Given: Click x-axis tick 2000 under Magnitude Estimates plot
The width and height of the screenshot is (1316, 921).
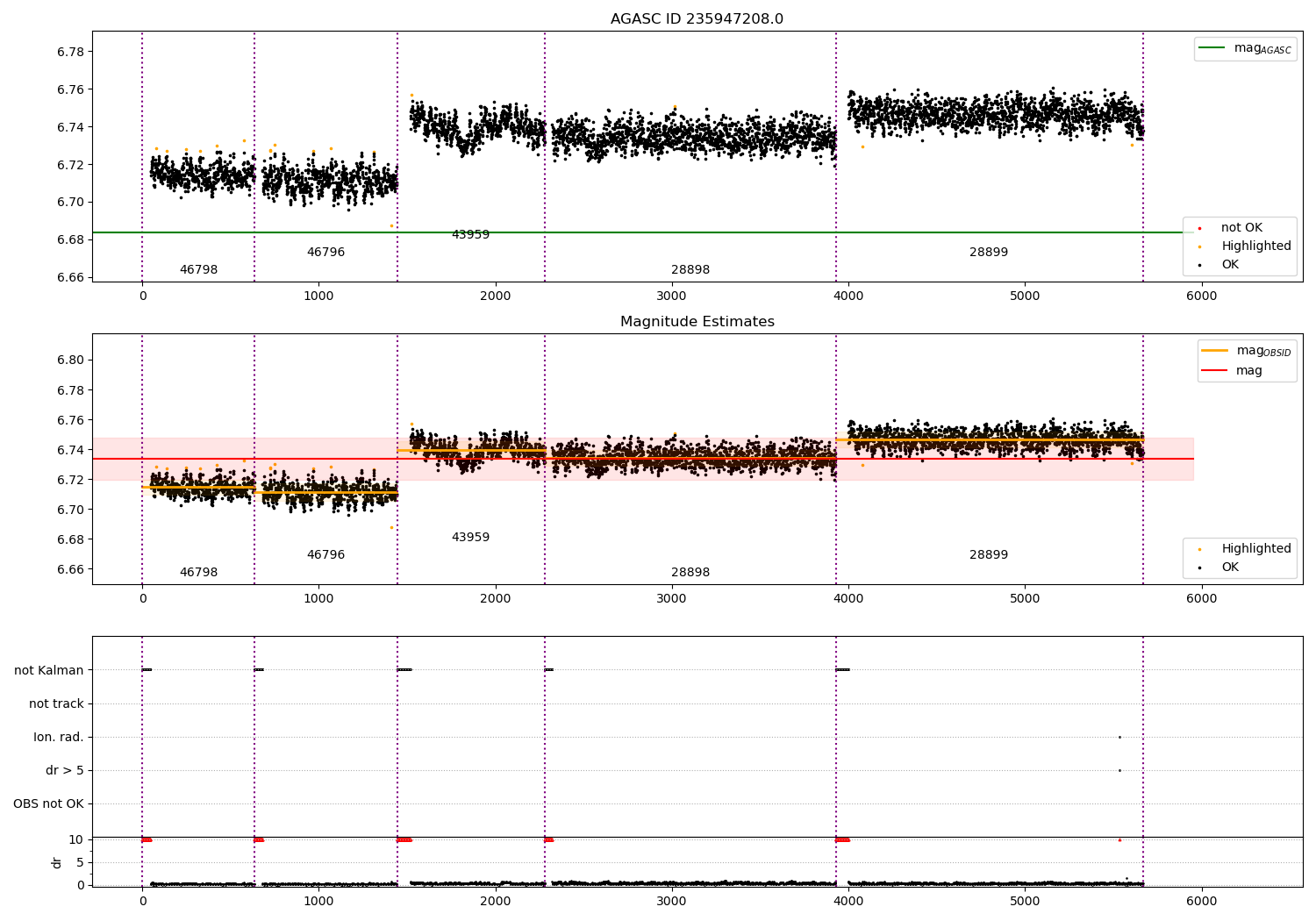Looking at the screenshot, I should tap(496, 598).
